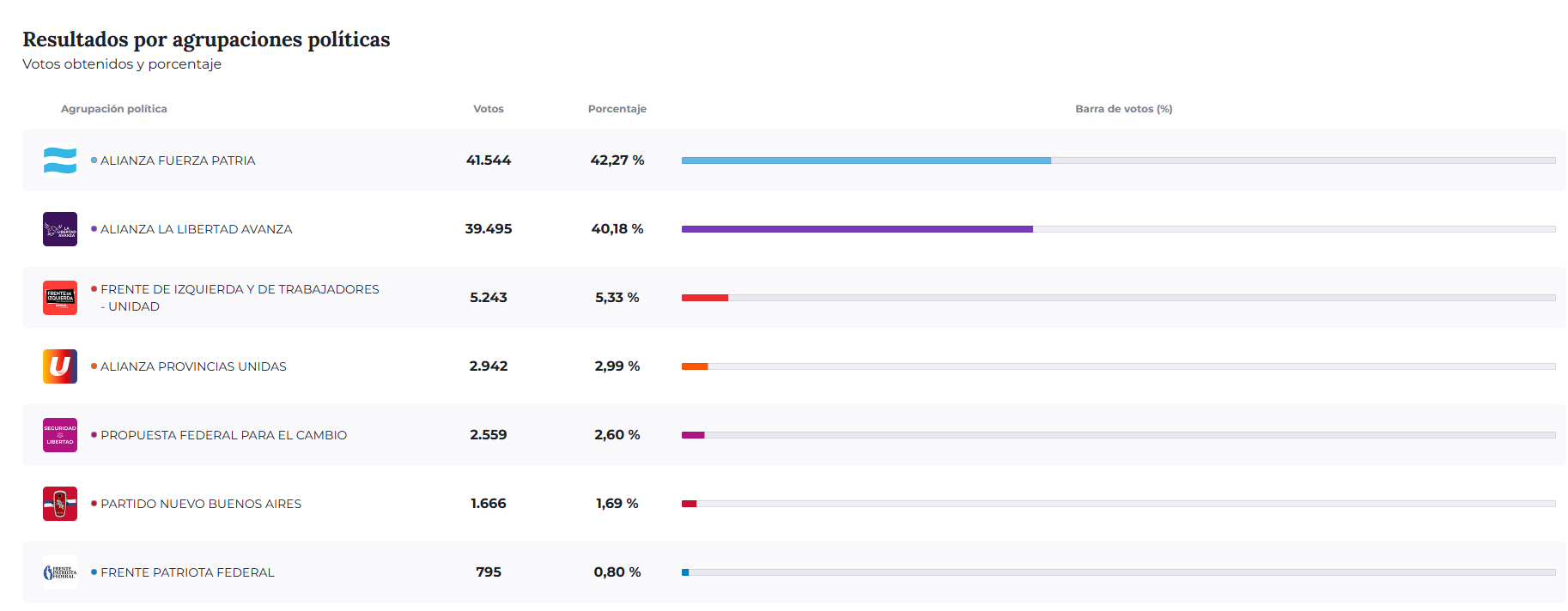Click the Porcentaje column header
The width and height of the screenshot is (1568, 611).
(617, 109)
